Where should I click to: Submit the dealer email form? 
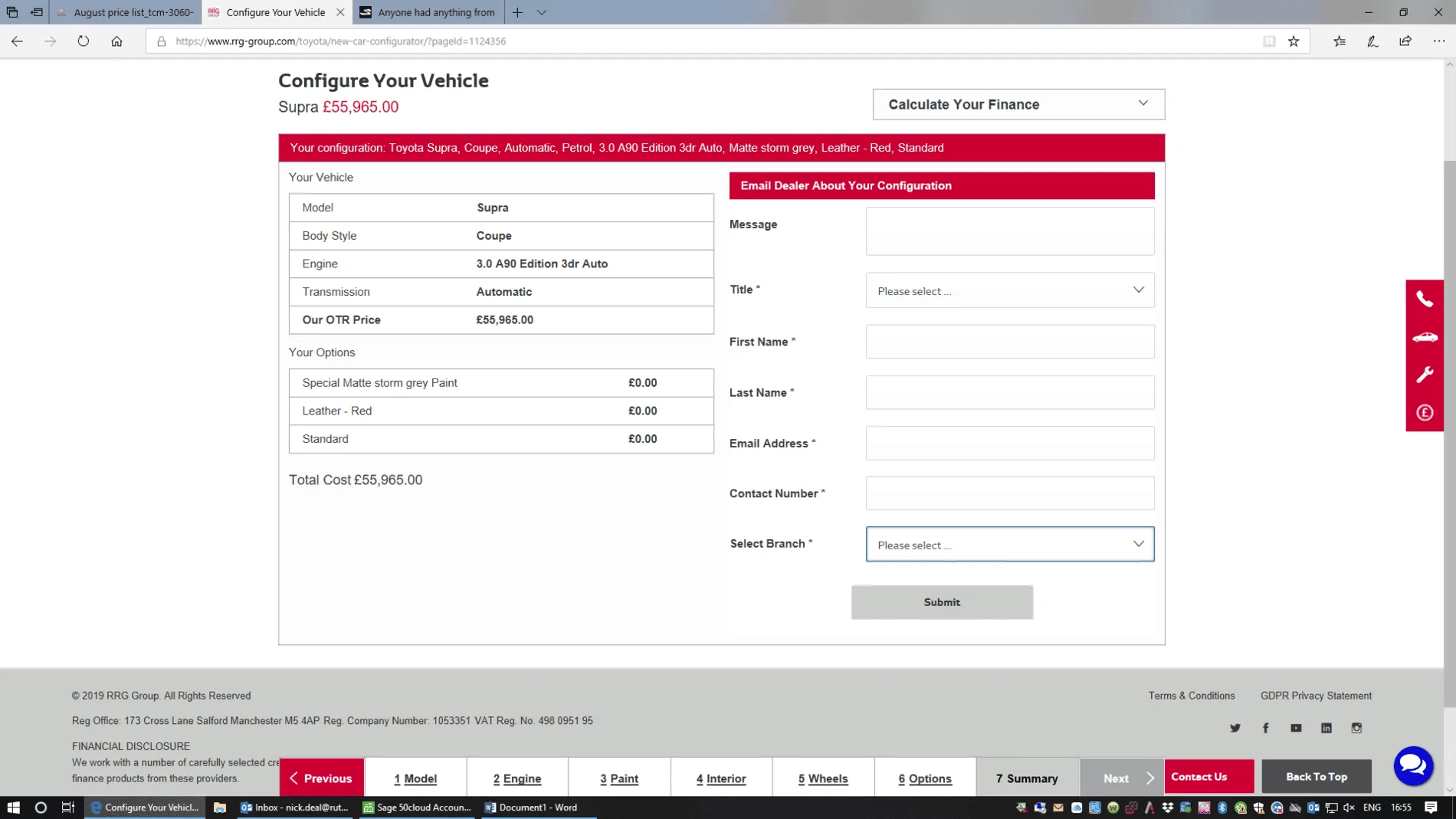(942, 602)
